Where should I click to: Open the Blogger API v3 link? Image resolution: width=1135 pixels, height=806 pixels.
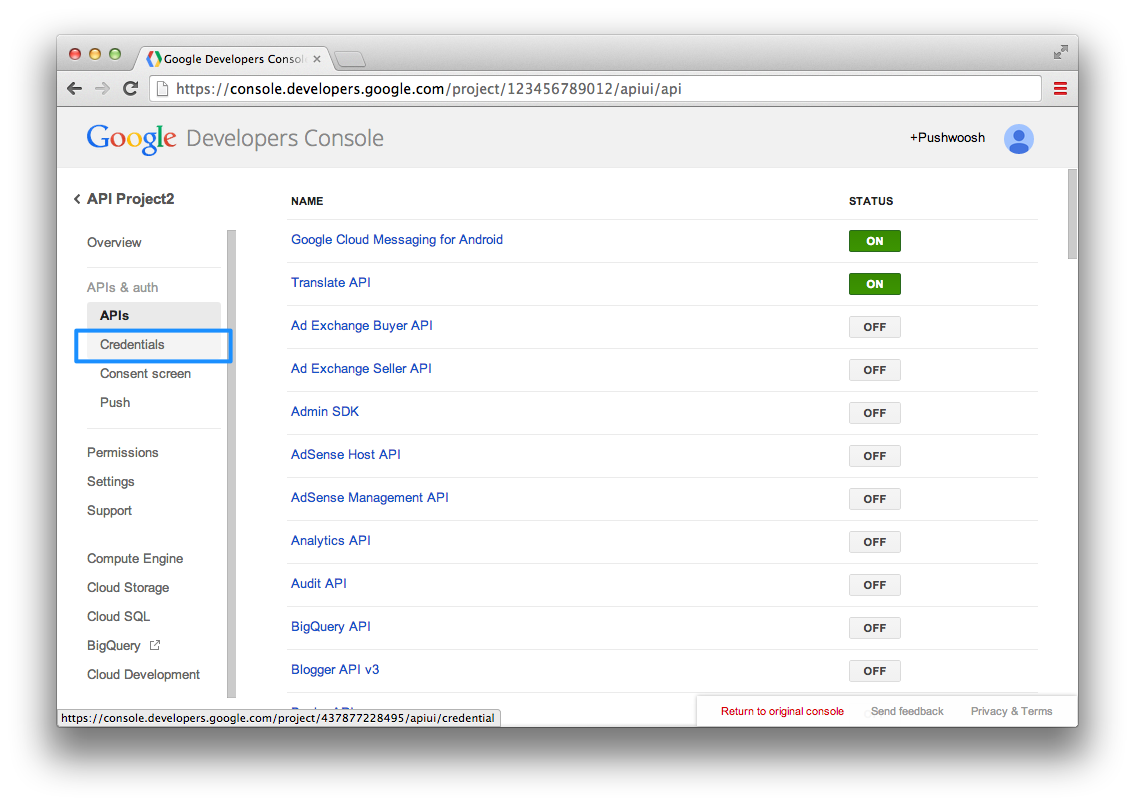(x=335, y=670)
